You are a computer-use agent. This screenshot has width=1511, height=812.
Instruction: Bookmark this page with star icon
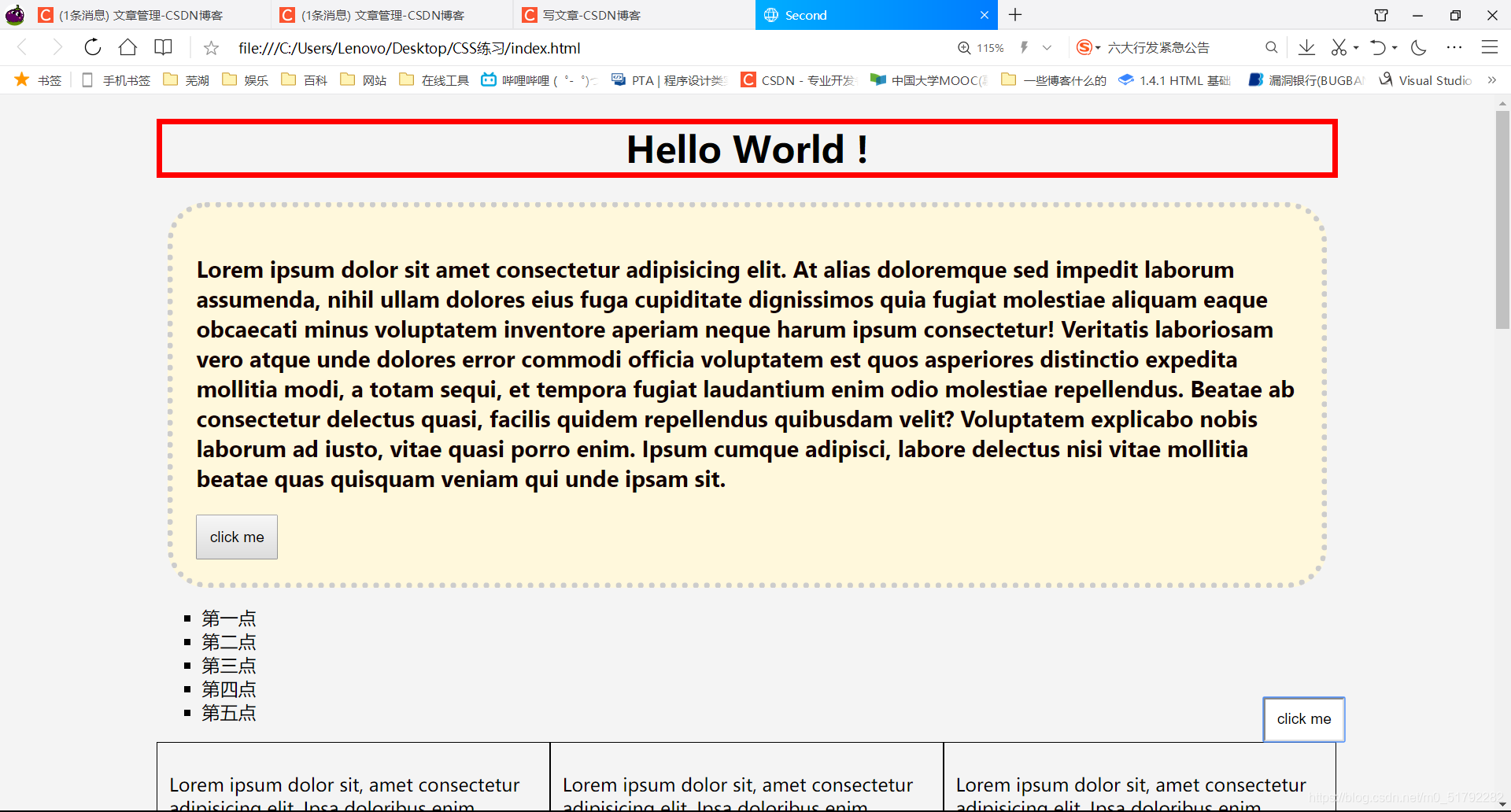(211, 48)
